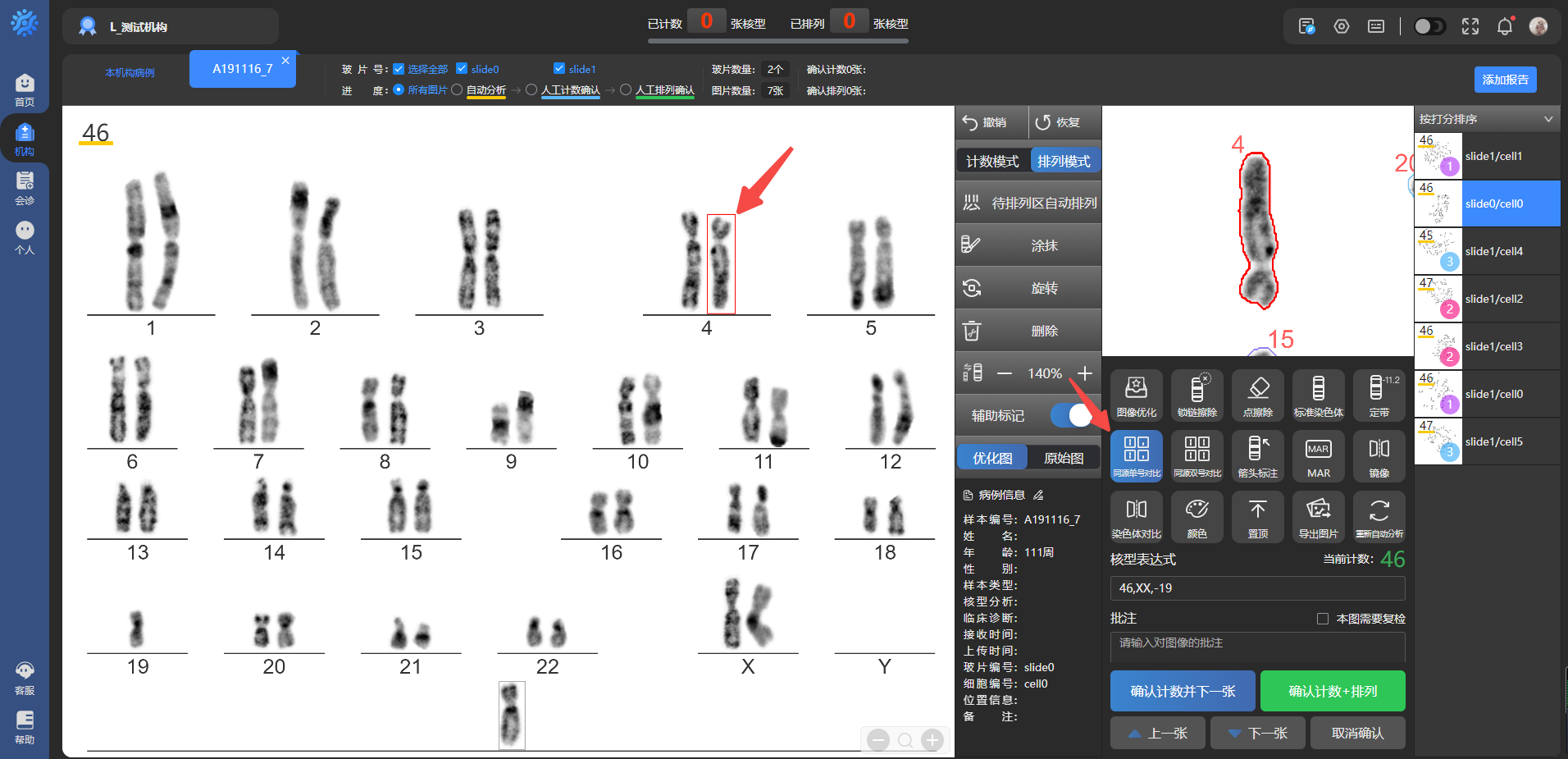
Task: Open the L_测试机构 organization selector
Action: [171, 27]
